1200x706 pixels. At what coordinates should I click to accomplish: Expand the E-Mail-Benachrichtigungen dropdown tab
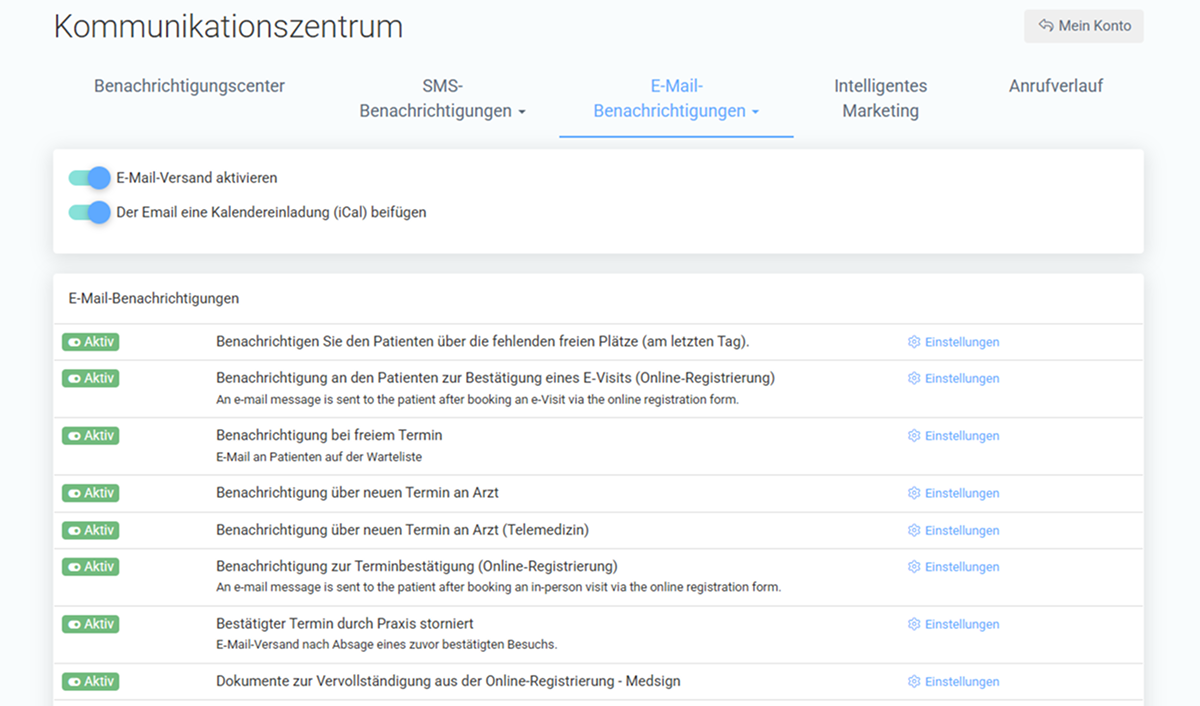[x=676, y=98]
